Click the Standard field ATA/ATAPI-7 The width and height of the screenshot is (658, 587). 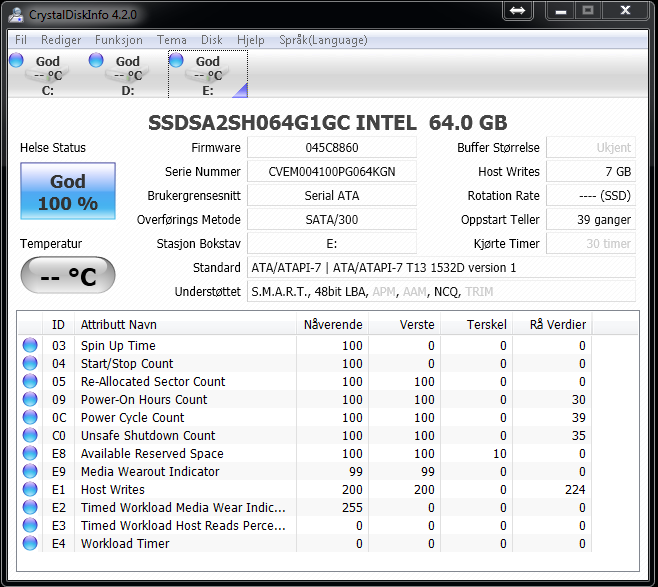pyautogui.click(x=441, y=267)
